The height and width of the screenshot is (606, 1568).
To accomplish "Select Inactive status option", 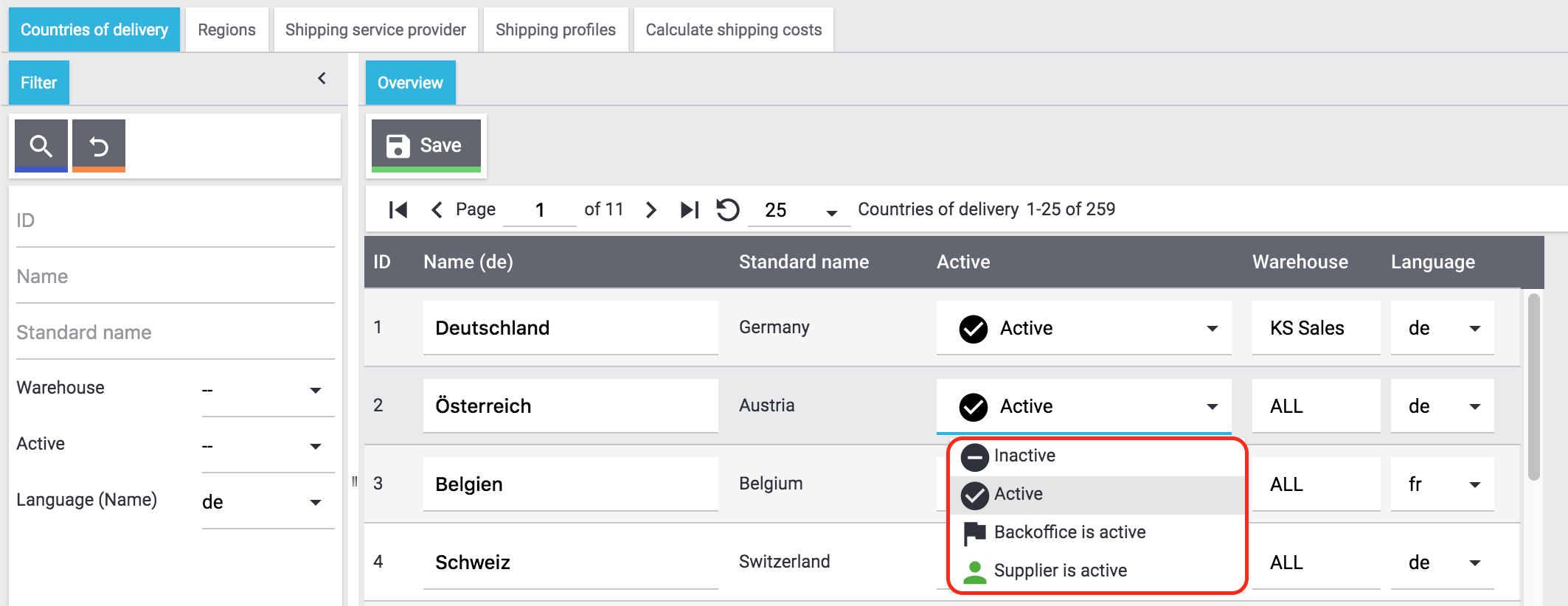I will point(1024,456).
